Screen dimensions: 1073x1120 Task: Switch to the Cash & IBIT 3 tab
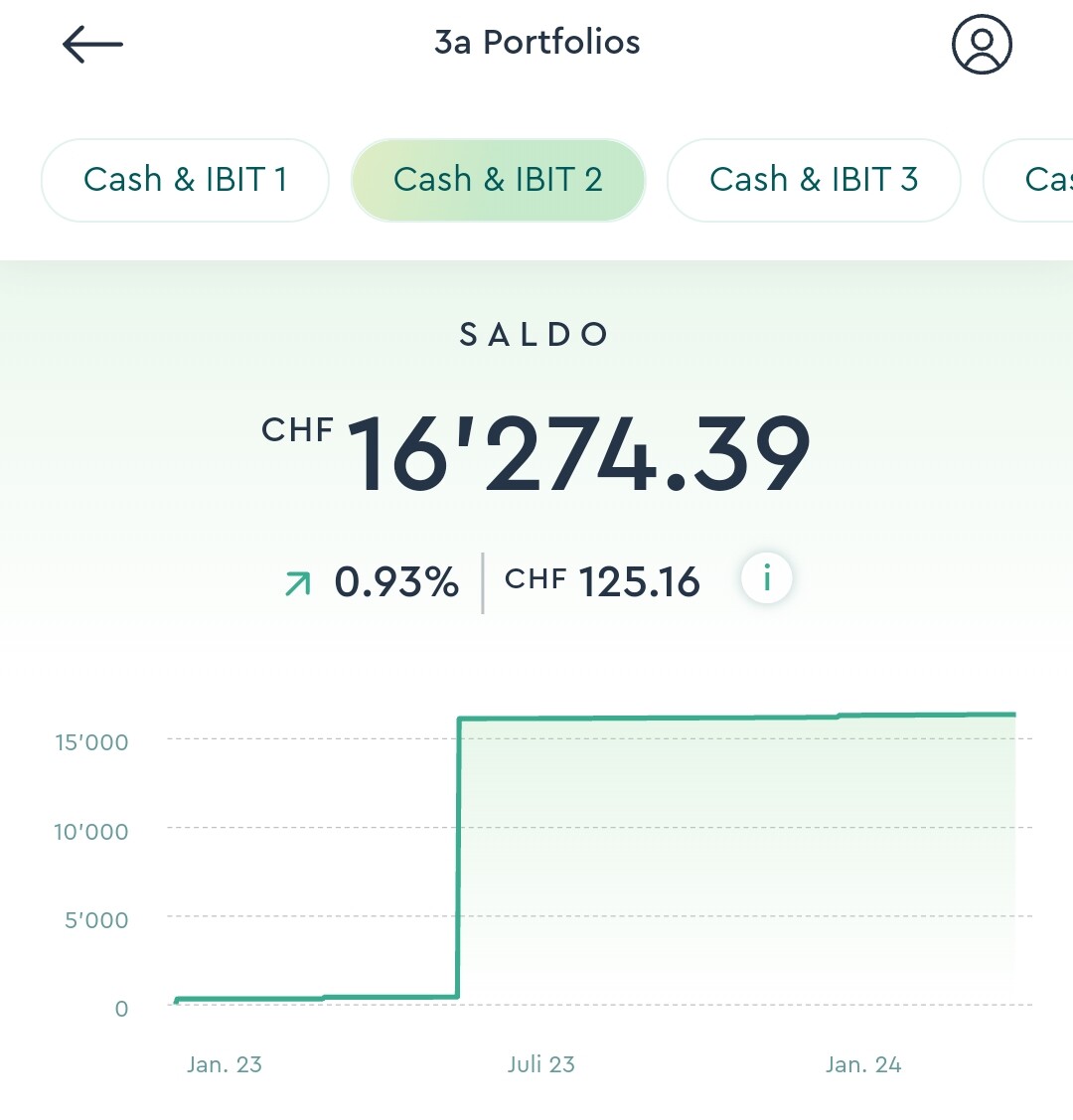tap(814, 180)
